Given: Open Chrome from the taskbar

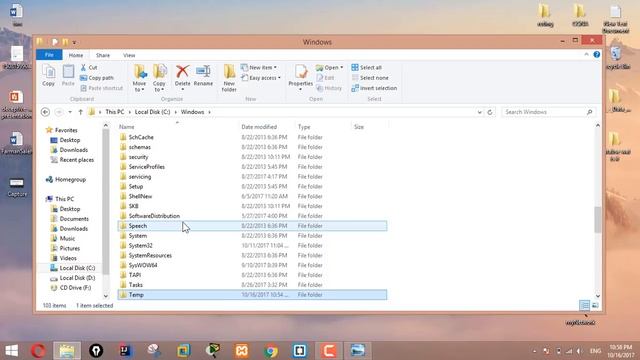Looking at the screenshot, I should pos(271,351).
